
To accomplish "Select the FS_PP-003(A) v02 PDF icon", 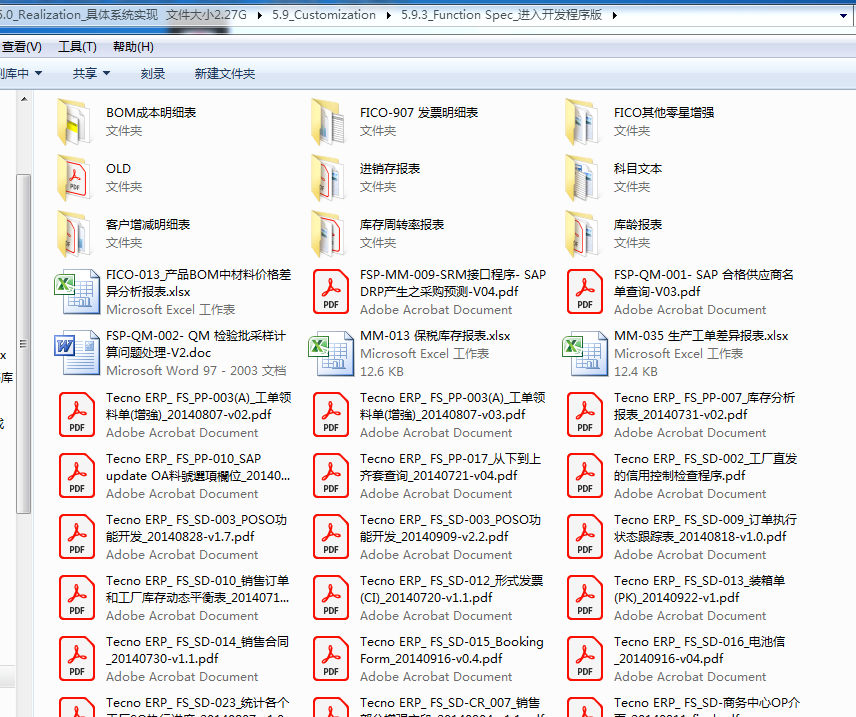I will [76, 415].
